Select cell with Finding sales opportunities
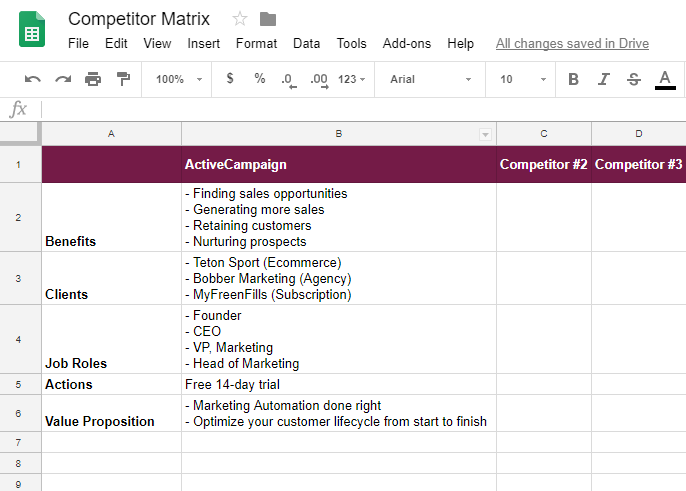The width and height of the screenshot is (686, 491). (339, 217)
